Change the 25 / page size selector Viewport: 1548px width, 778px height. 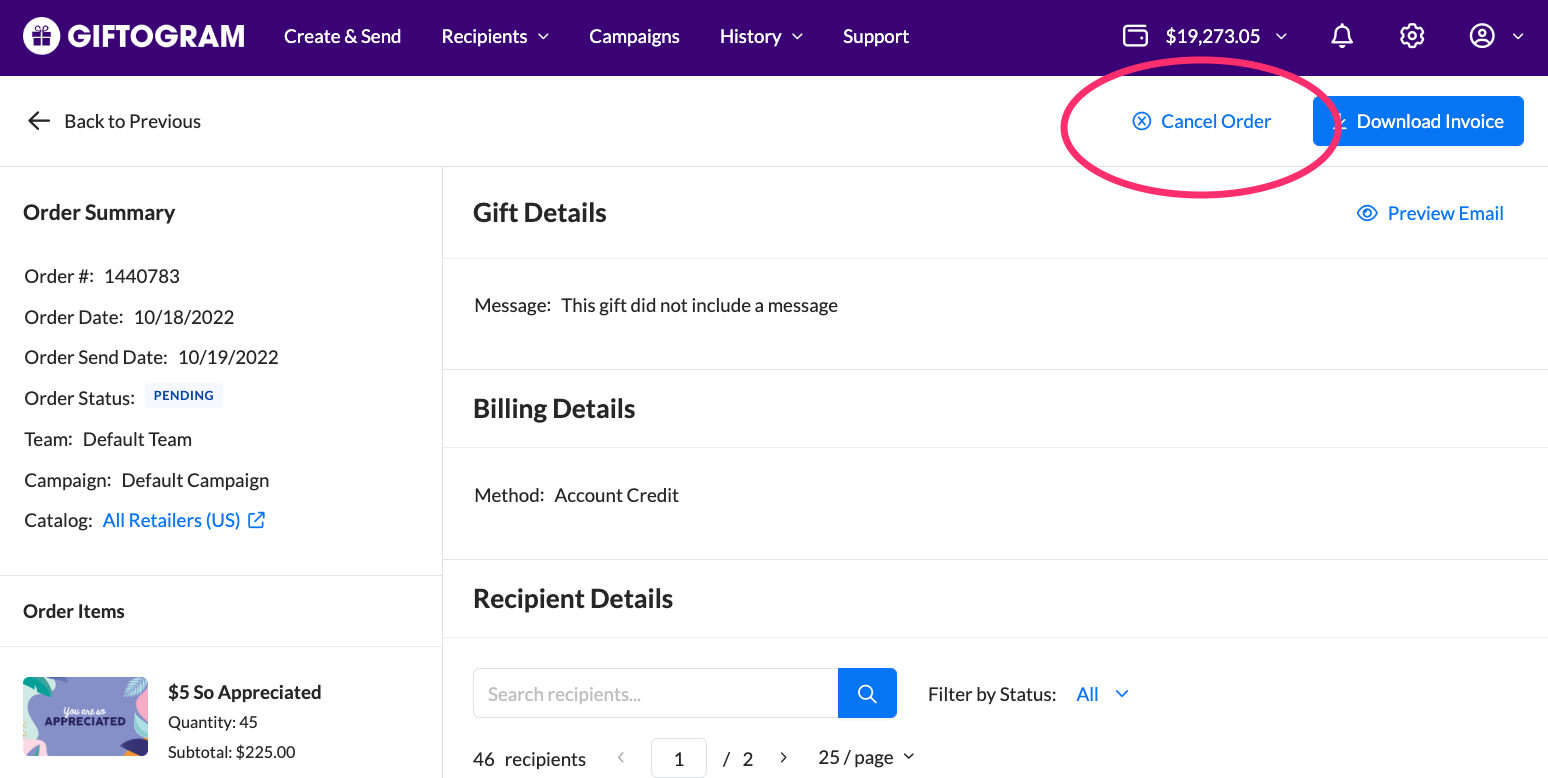[x=866, y=757]
